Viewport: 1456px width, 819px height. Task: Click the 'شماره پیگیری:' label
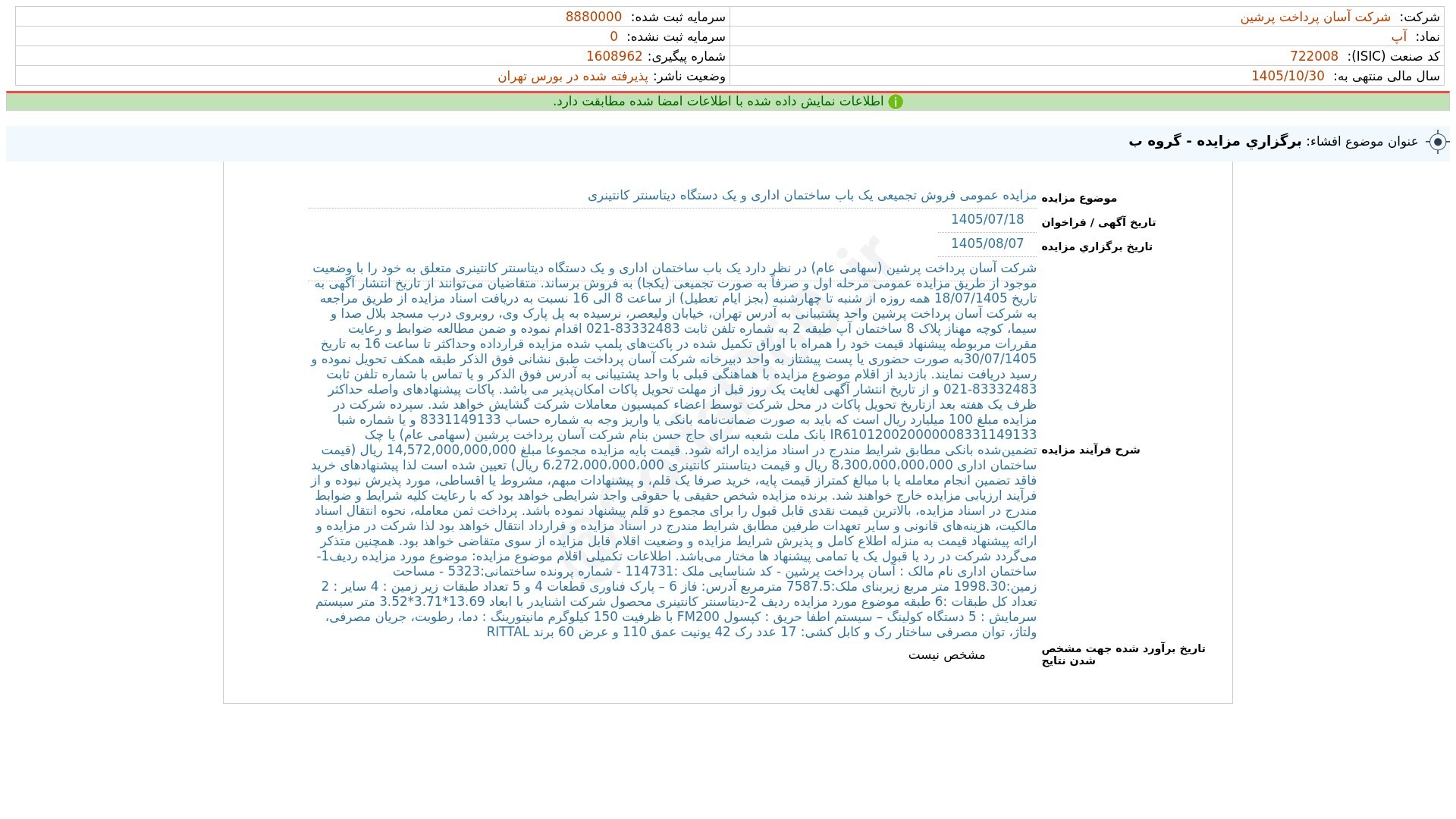pyautogui.click(x=686, y=56)
